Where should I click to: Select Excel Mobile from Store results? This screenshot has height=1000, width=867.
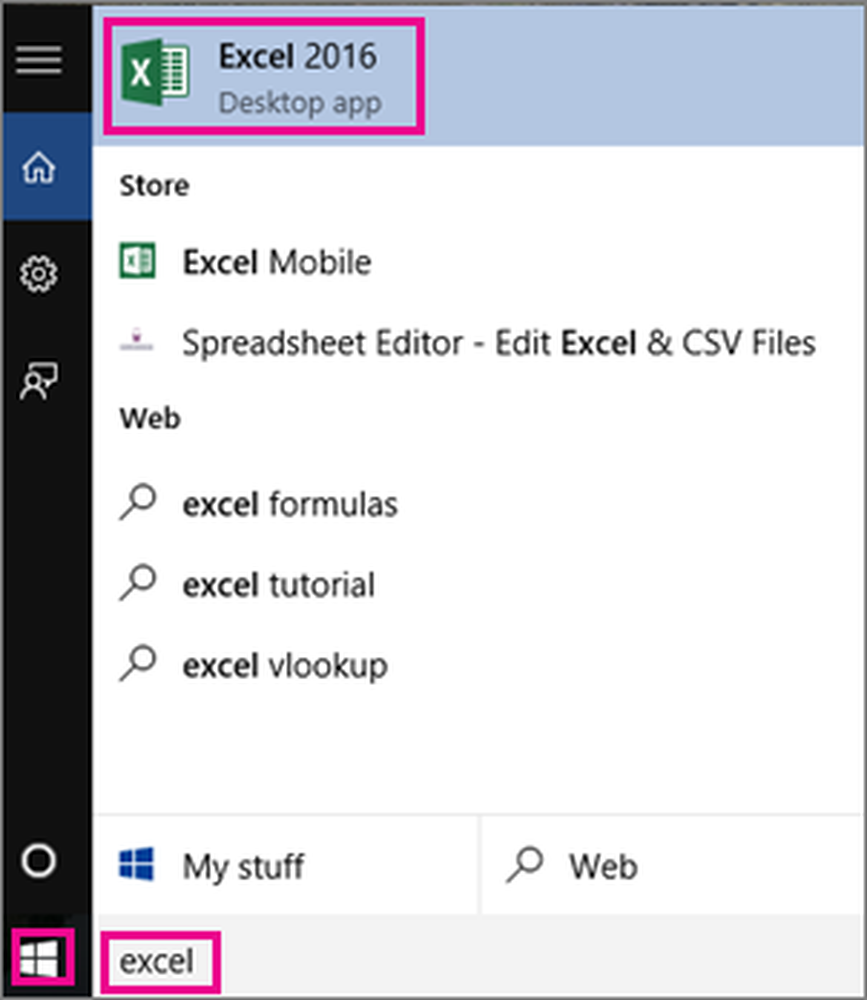(276, 262)
